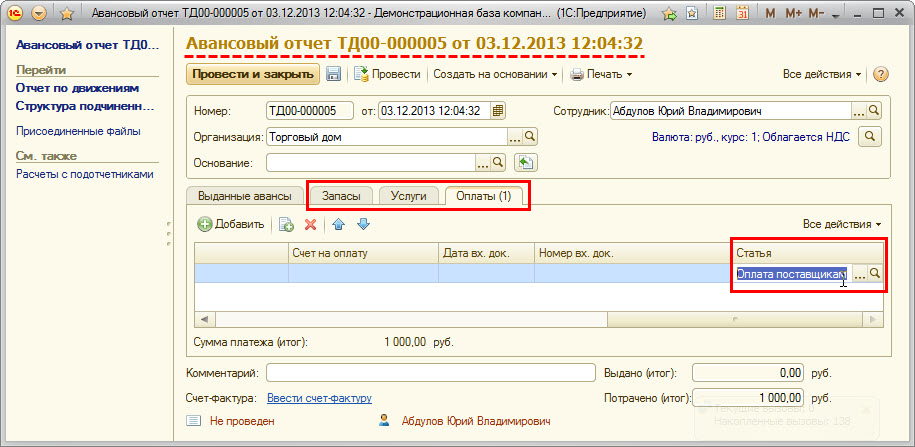Screen dimensions: 915x447
Task: Click the Провести и закрыть button
Action: (x=253, y=75)
